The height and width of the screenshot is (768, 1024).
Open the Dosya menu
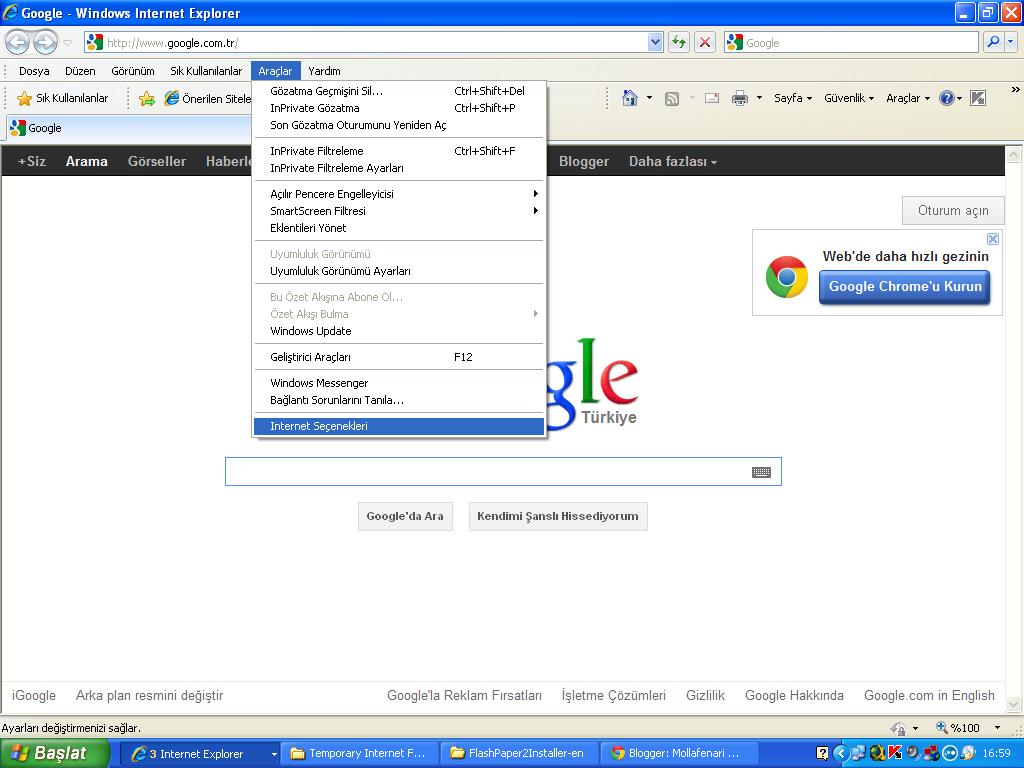(34, 71)
